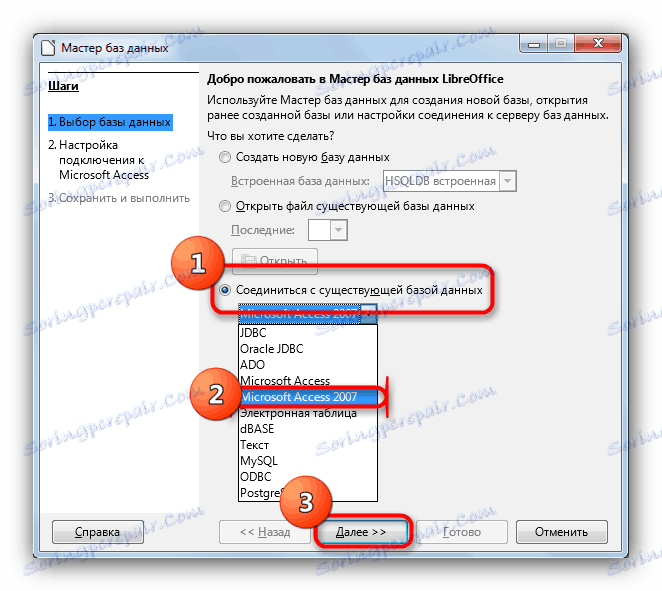Click the 'Отменить' button
This screenshot has width=662, height=591.
(x=562, y=532)
